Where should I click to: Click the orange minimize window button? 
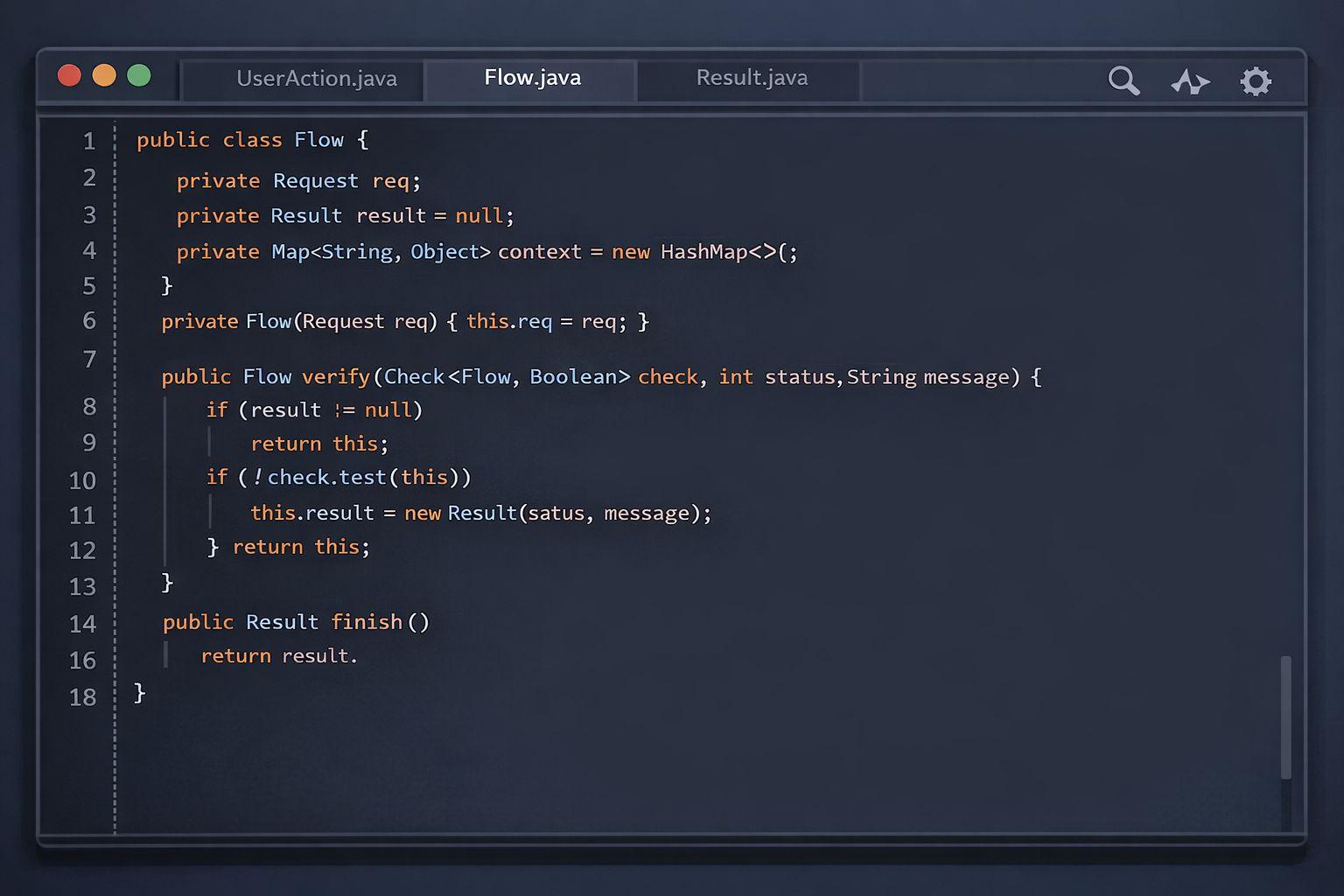coord(104,76)
